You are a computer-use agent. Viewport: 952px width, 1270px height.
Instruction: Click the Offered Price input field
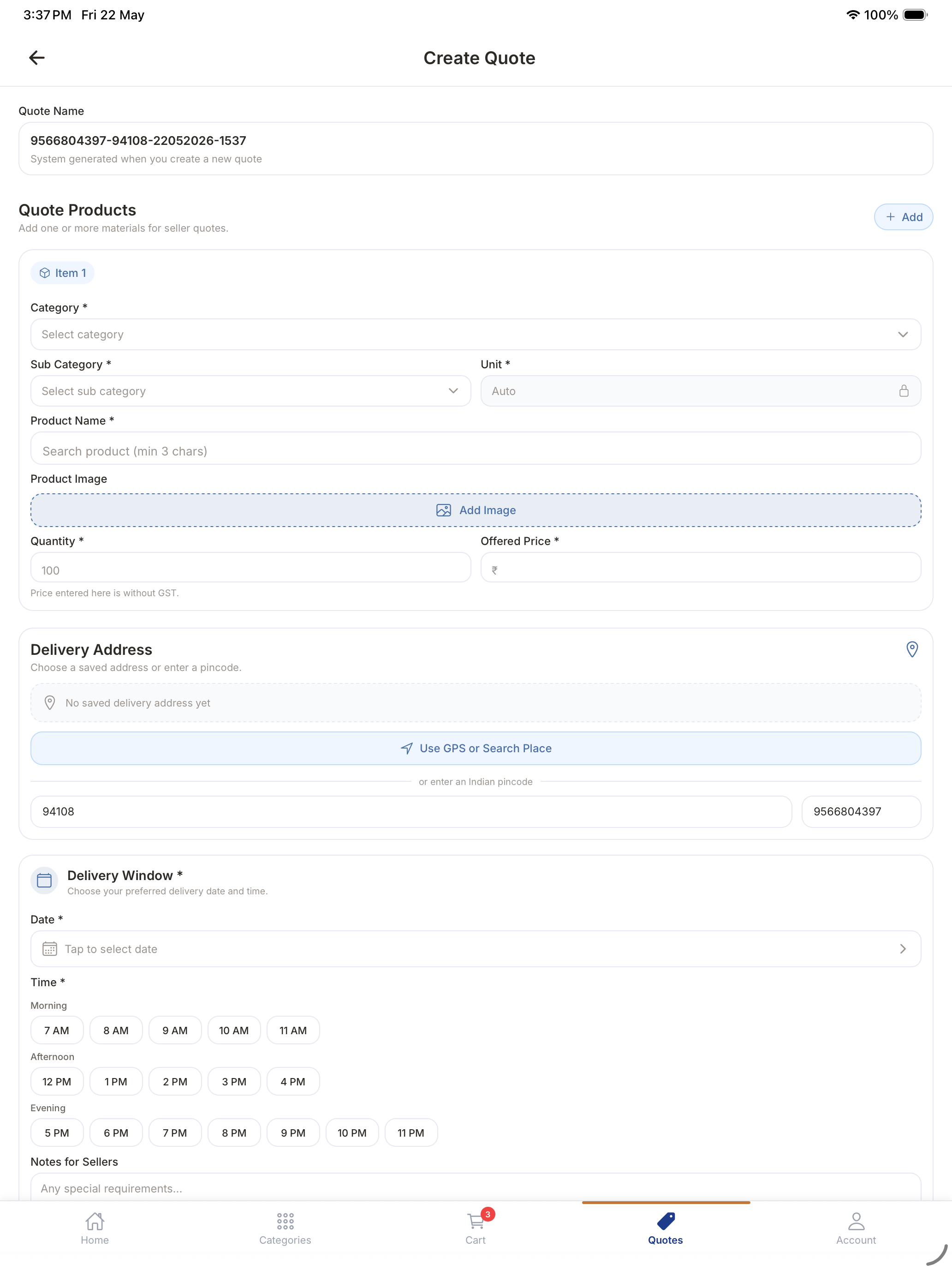(701, 568)
